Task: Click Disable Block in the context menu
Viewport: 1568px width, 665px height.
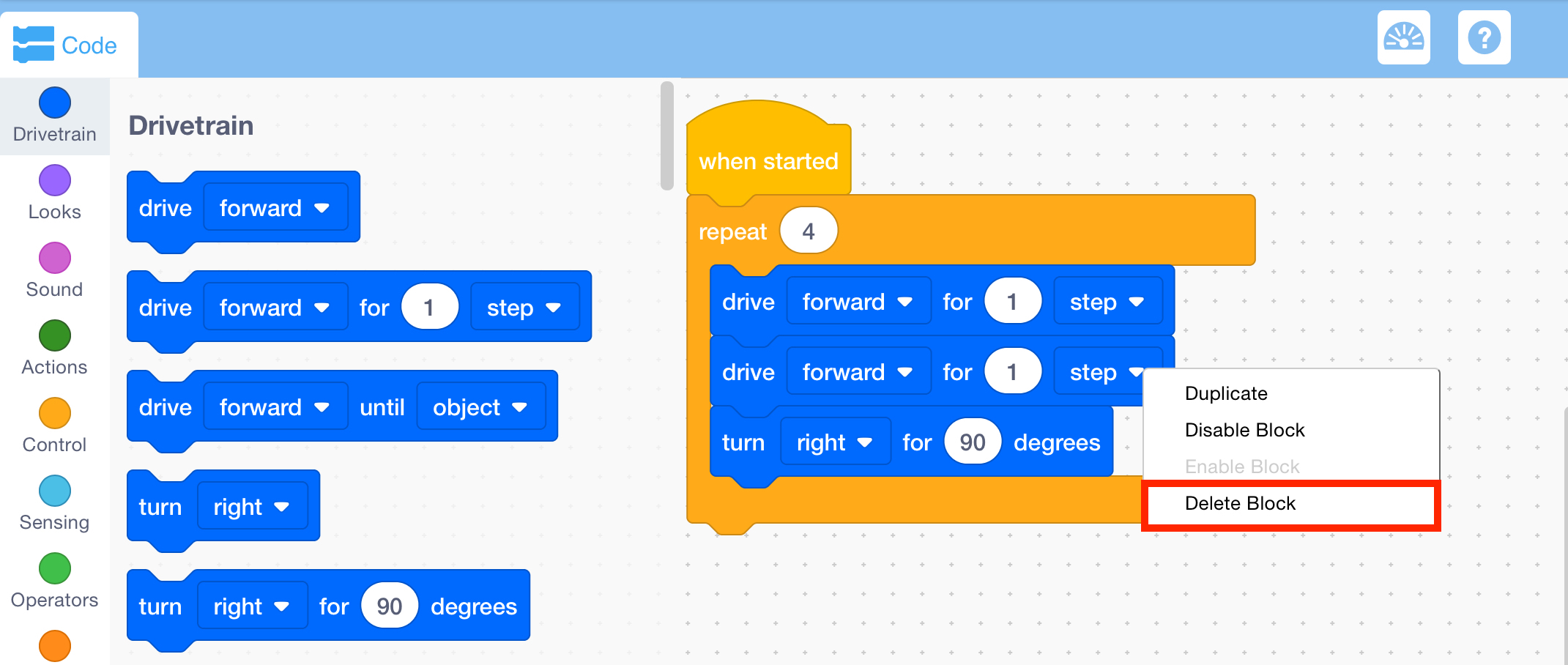Action: point(1244,430)
